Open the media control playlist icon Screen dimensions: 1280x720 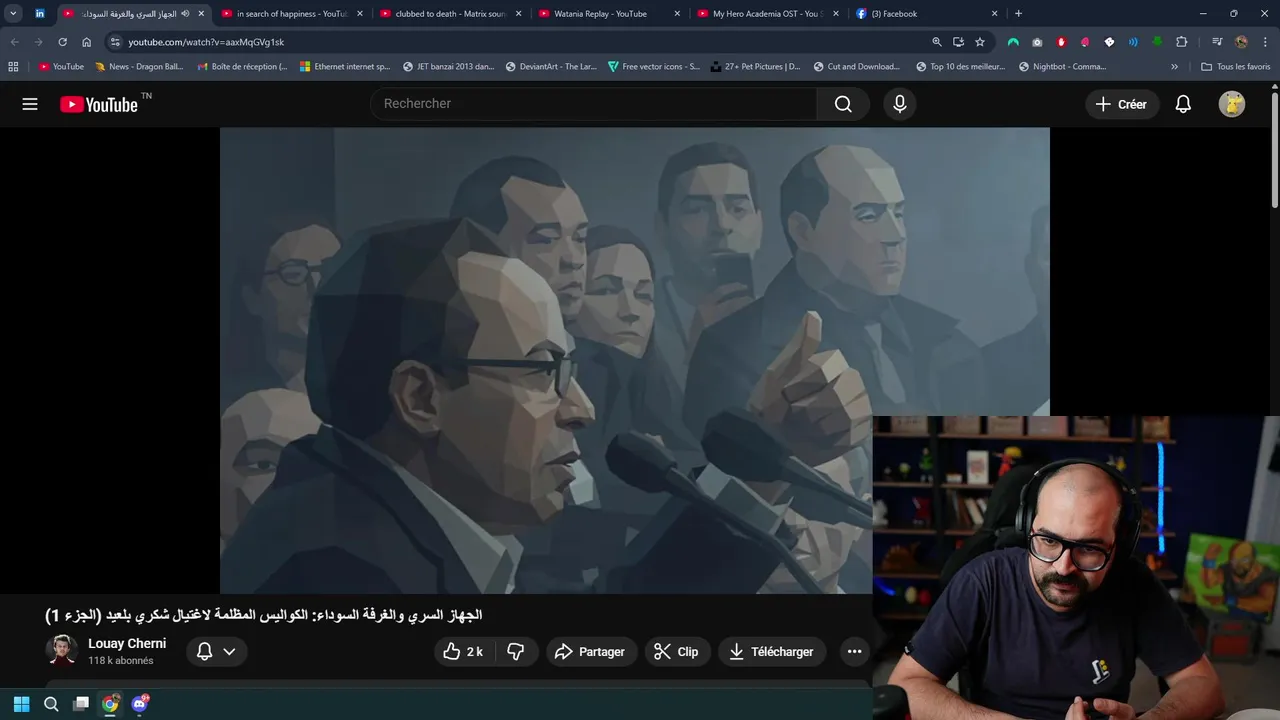click(x=1217, y=42)
